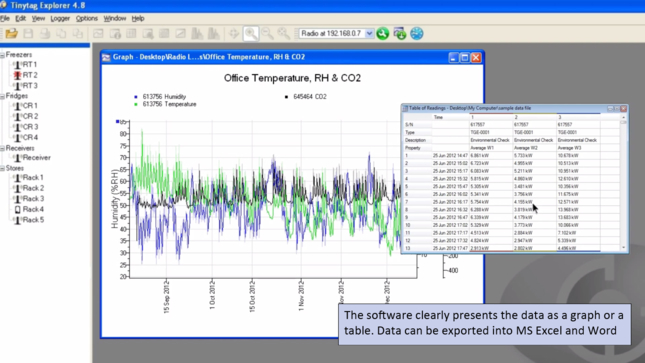The height and width of the screenshot is (363, 645).
Task: Click the 'Humidity (%RH)' axis title
Action: point(114,199)
